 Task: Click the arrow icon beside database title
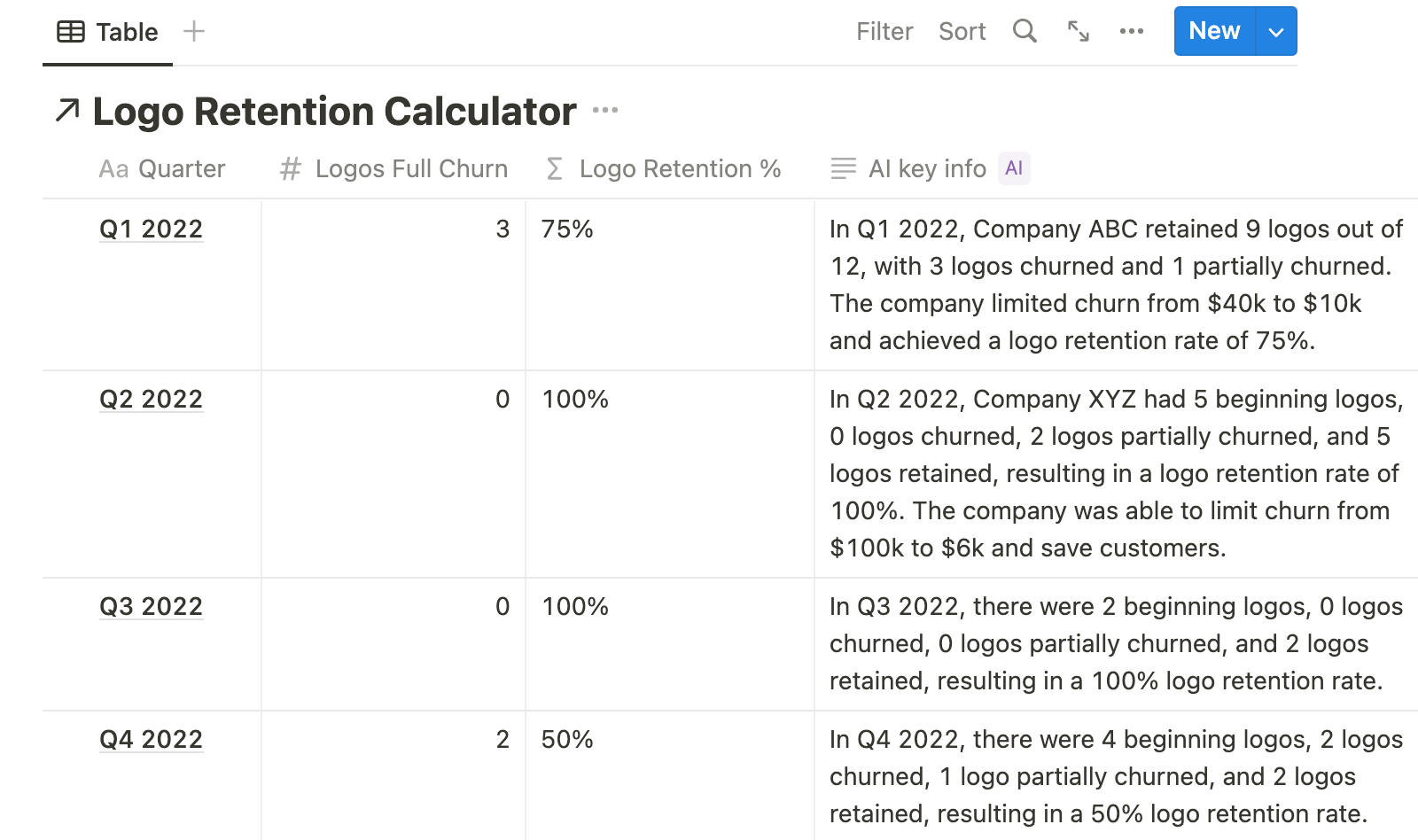[67, 111]
